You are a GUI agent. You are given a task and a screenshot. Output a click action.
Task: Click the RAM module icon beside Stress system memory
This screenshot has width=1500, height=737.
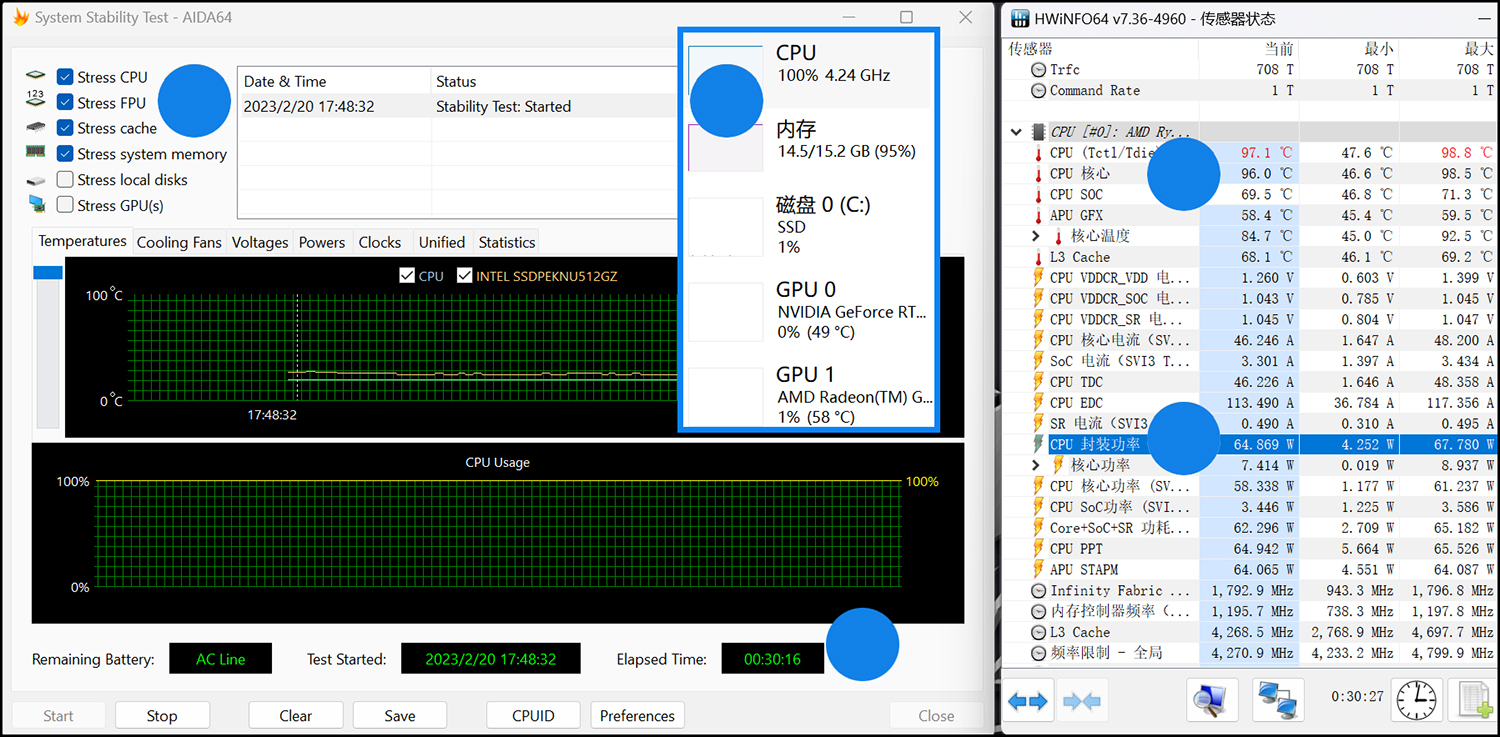[36, 153]
